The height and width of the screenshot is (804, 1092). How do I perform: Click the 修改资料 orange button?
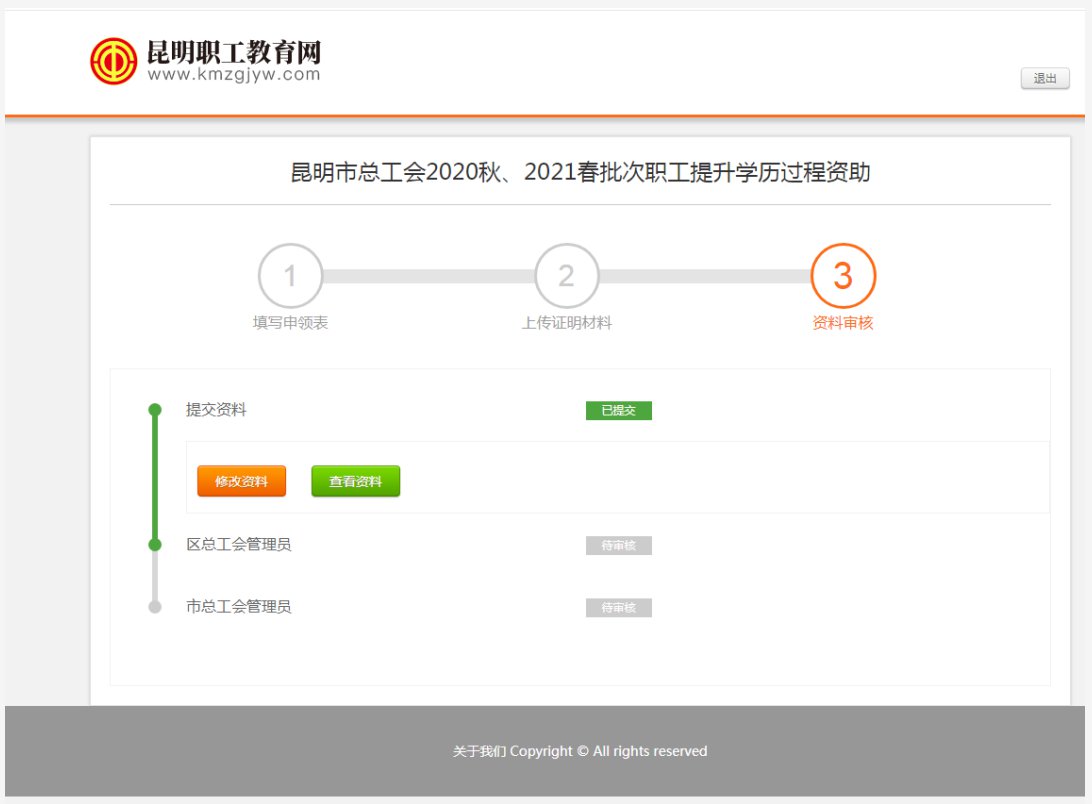click(x=241, y=481)
